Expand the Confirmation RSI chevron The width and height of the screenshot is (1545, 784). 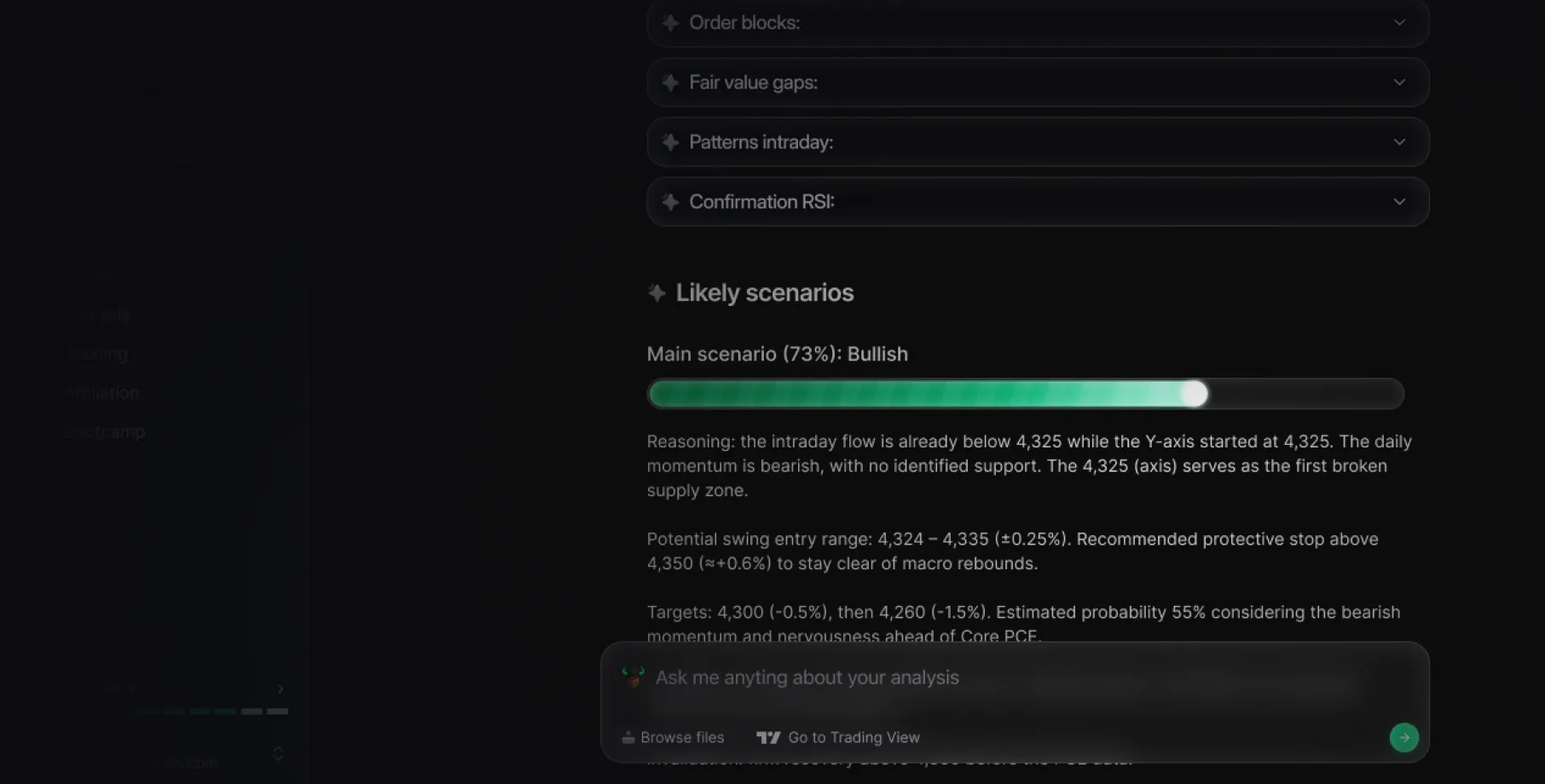(1399, 201)
